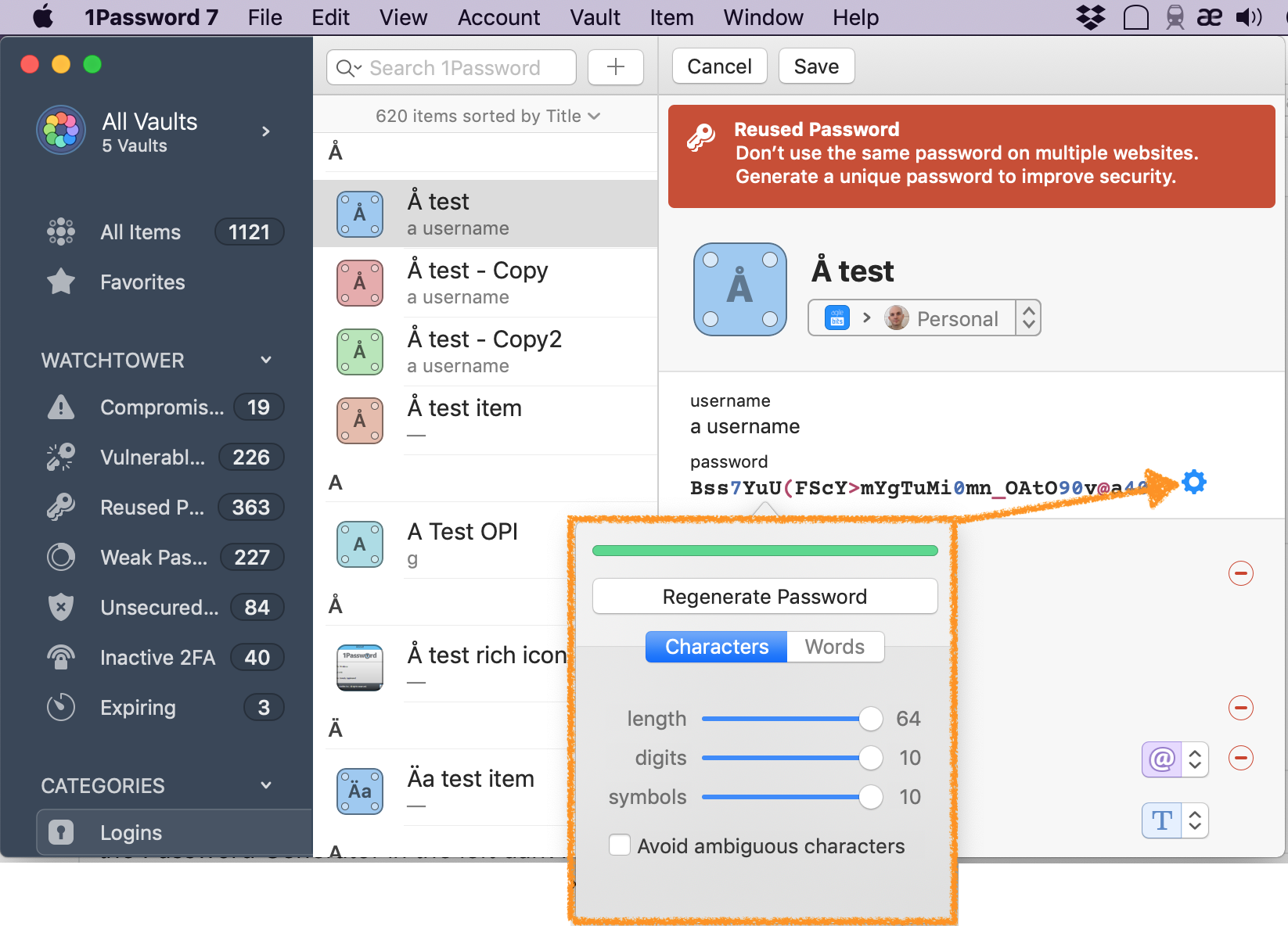
Task: Switch generator to Words mode
Action: [835, 647]
